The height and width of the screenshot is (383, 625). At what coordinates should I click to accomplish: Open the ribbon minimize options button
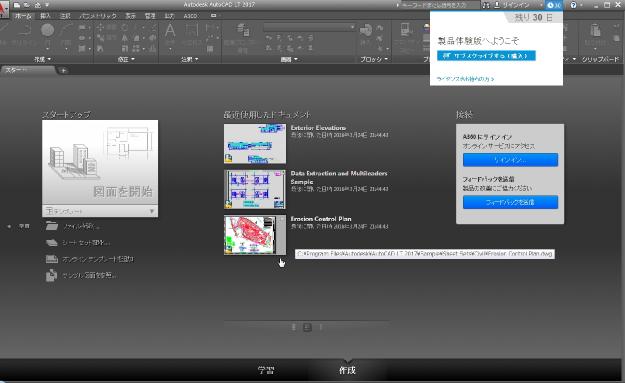[x=214, y=16]
